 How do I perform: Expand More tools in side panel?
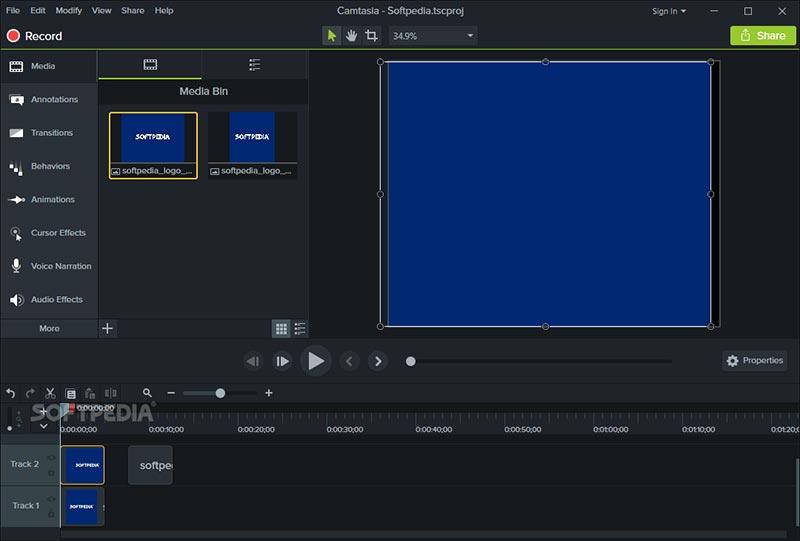49,328
